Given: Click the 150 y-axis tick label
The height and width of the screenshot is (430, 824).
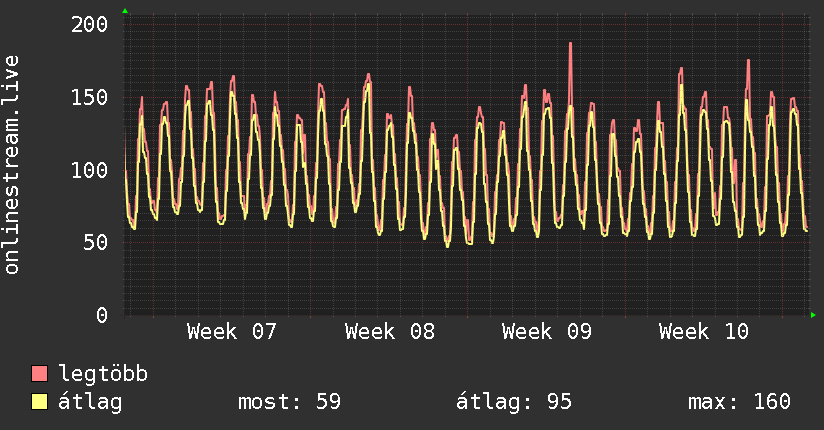Looking at the screenshot, I should (x=89, y=97).
